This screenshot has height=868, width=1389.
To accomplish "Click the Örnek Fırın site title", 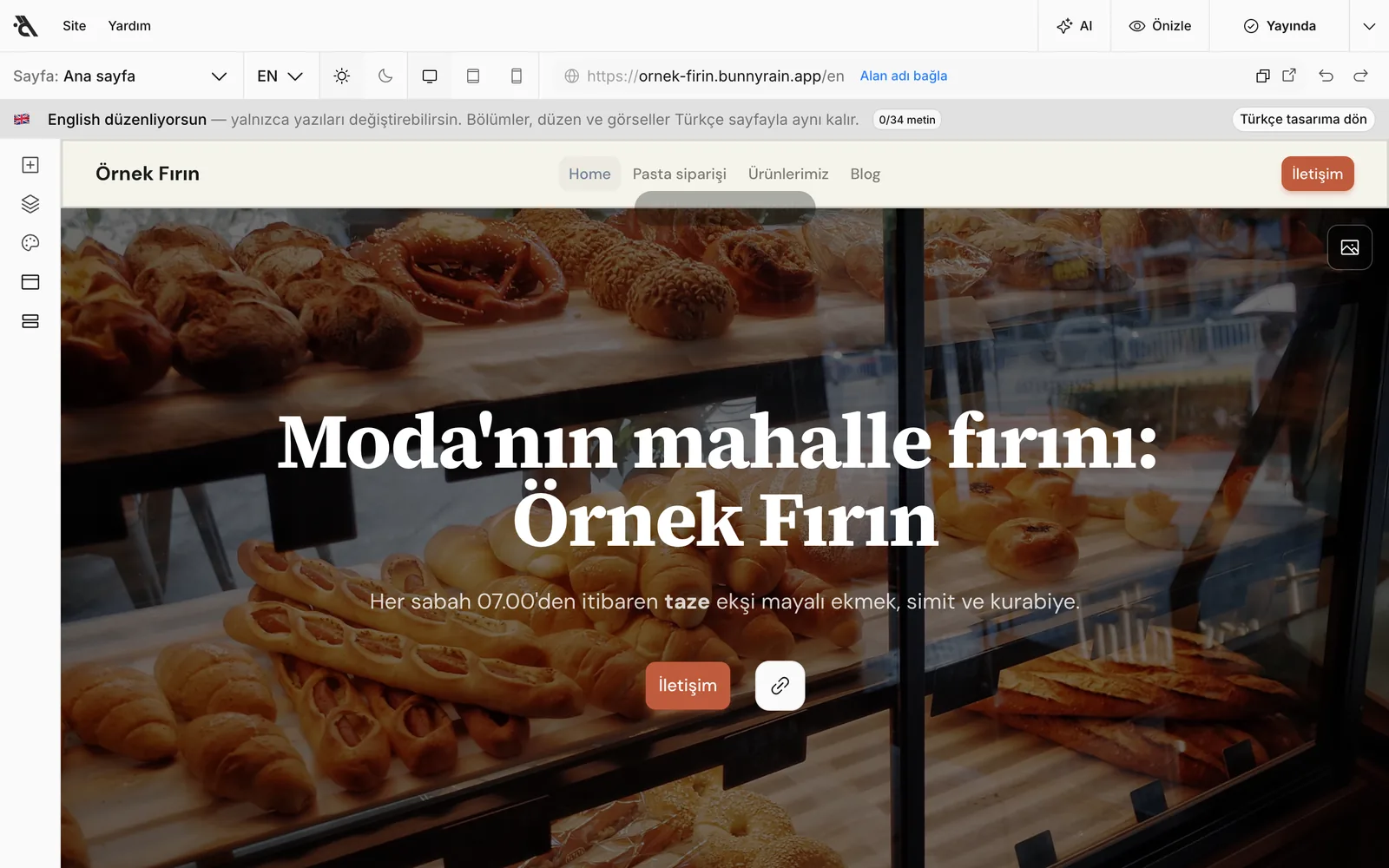I will (x=148, y=174).
